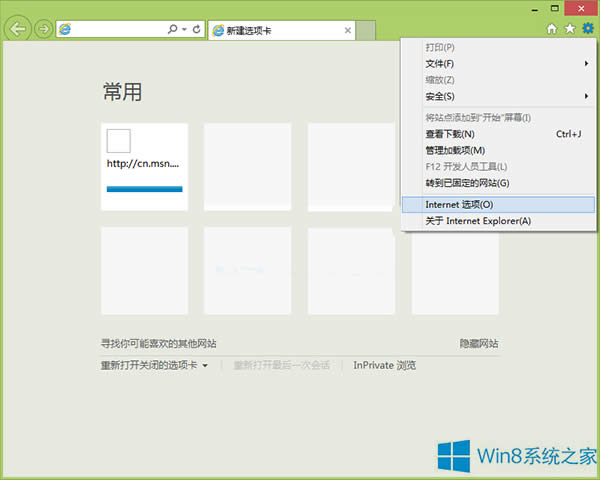Click the search magnifier icon in address bar
The width and height of the screenshot is (600, 480).
point(173,30)
